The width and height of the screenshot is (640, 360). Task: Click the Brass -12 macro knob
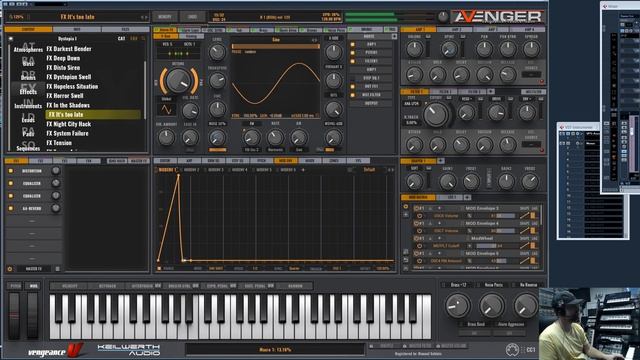[x=458, y=306]
